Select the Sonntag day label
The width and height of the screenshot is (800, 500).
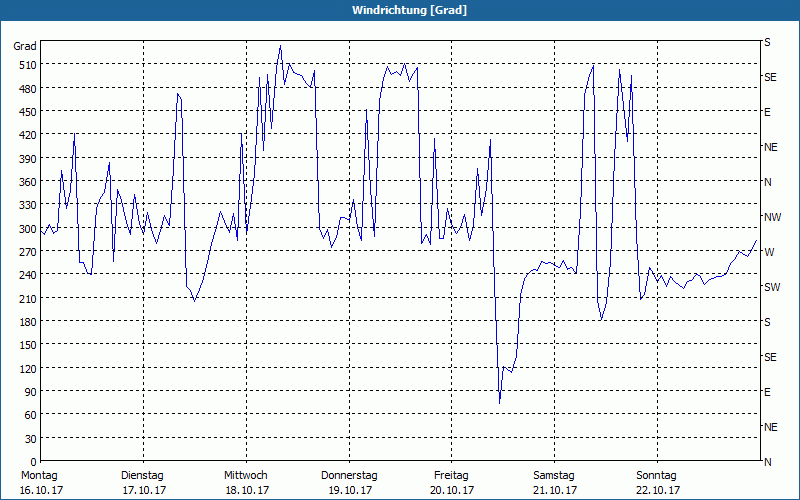pos(656,476)
